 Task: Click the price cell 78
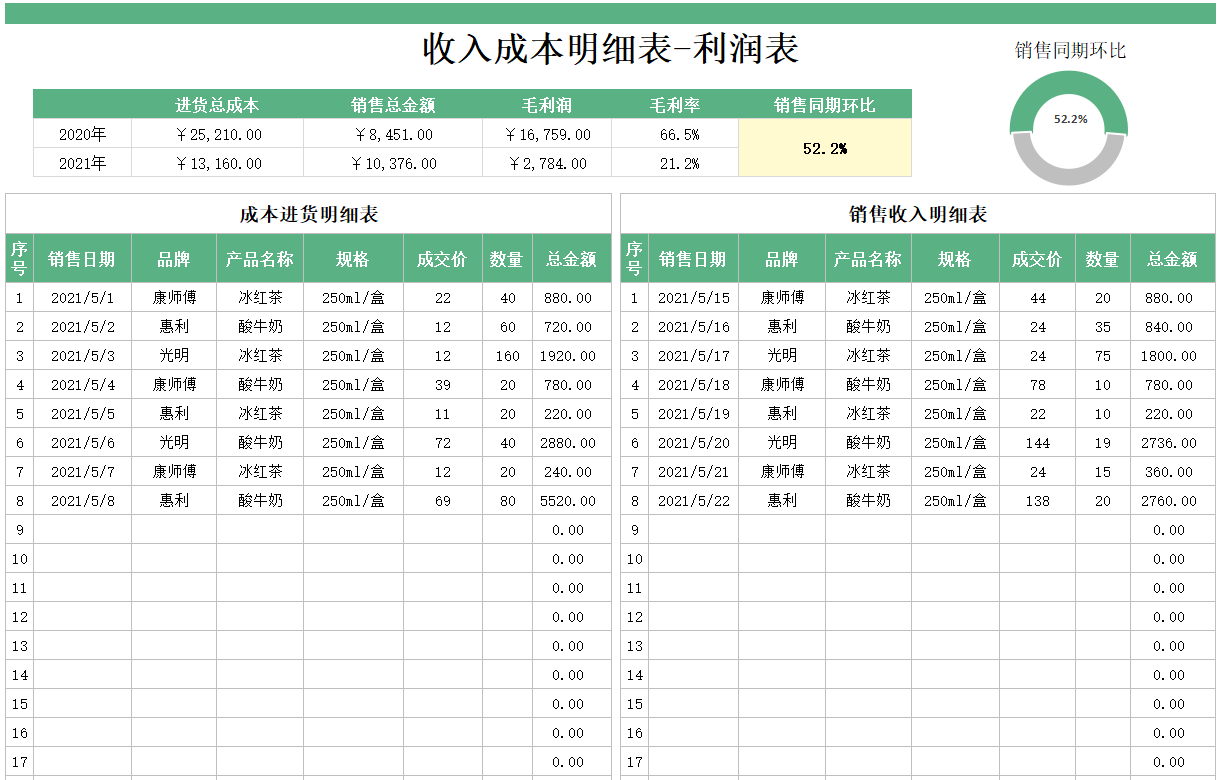coord(1038,385)
